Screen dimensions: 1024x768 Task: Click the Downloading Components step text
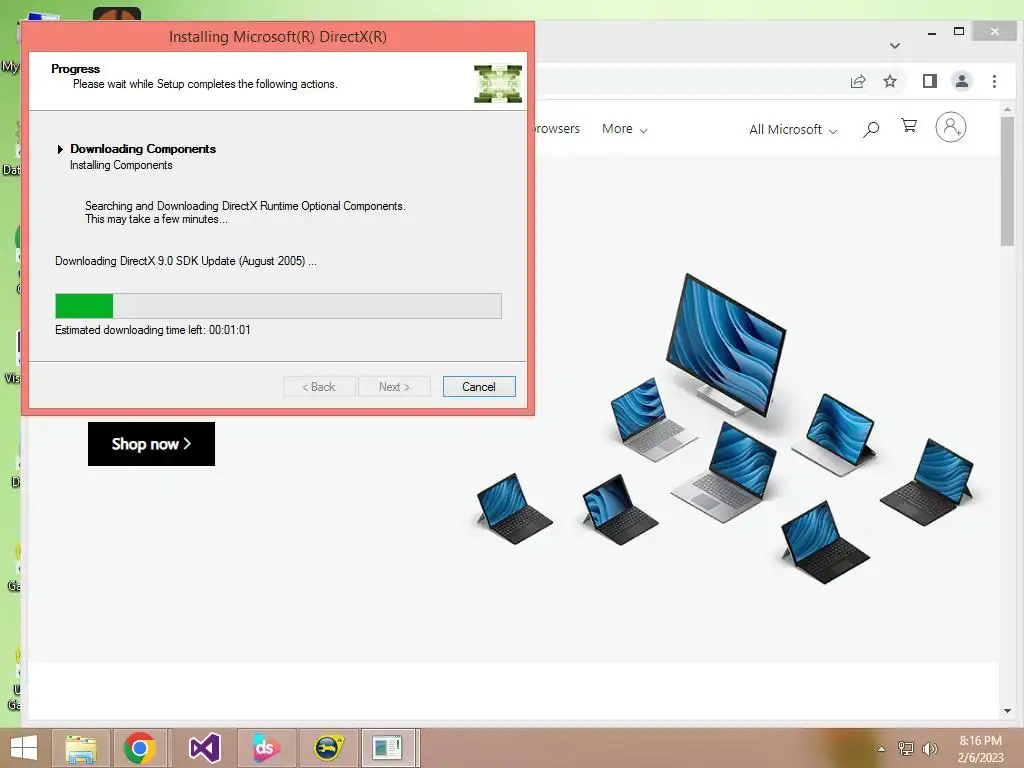coord(143,149)
